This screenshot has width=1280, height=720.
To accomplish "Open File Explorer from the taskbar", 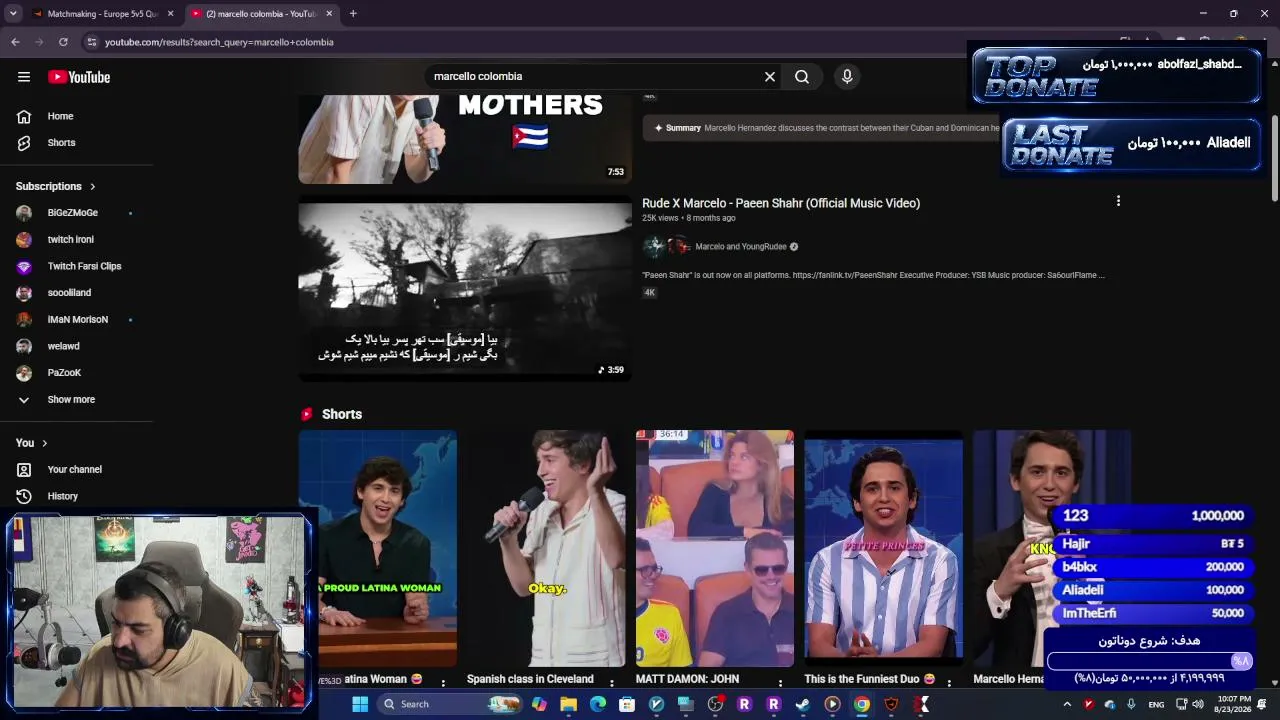I will [x=569, y=704].
